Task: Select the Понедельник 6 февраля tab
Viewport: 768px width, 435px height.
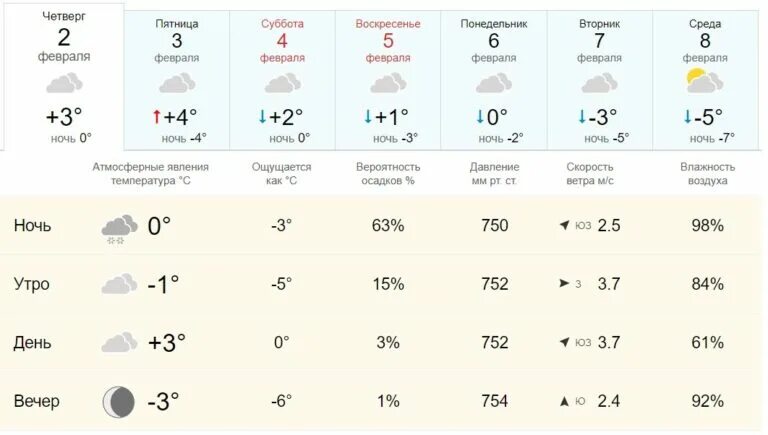Action: [x=494, y=81]
